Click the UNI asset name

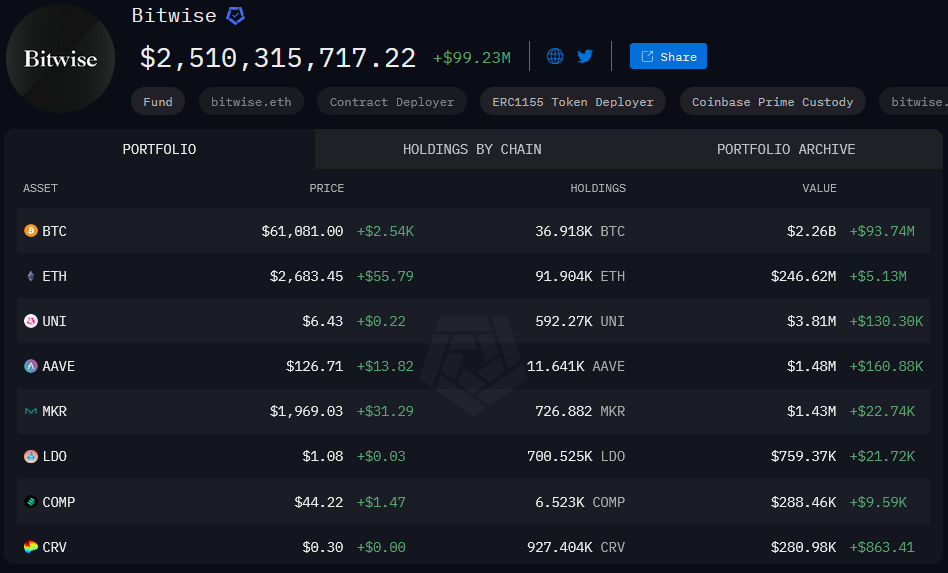54,321
